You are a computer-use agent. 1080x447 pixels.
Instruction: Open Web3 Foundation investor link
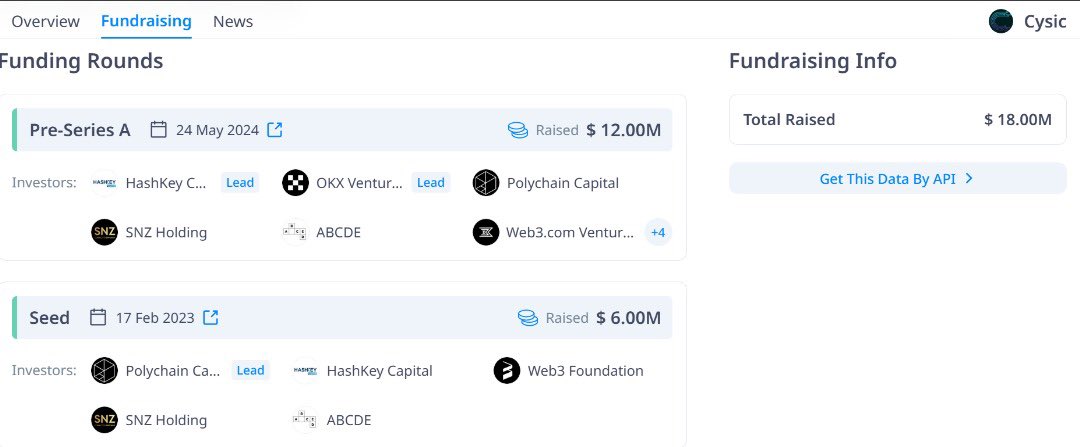point(585,371)
